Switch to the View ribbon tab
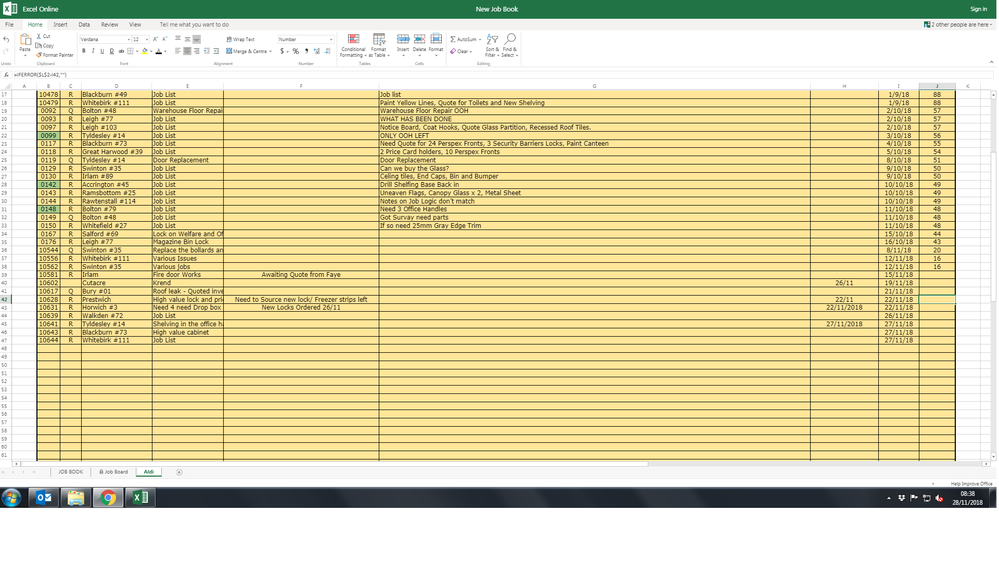Image resolution: width=999 pixels, height=562 pixels. coord(135,24)
